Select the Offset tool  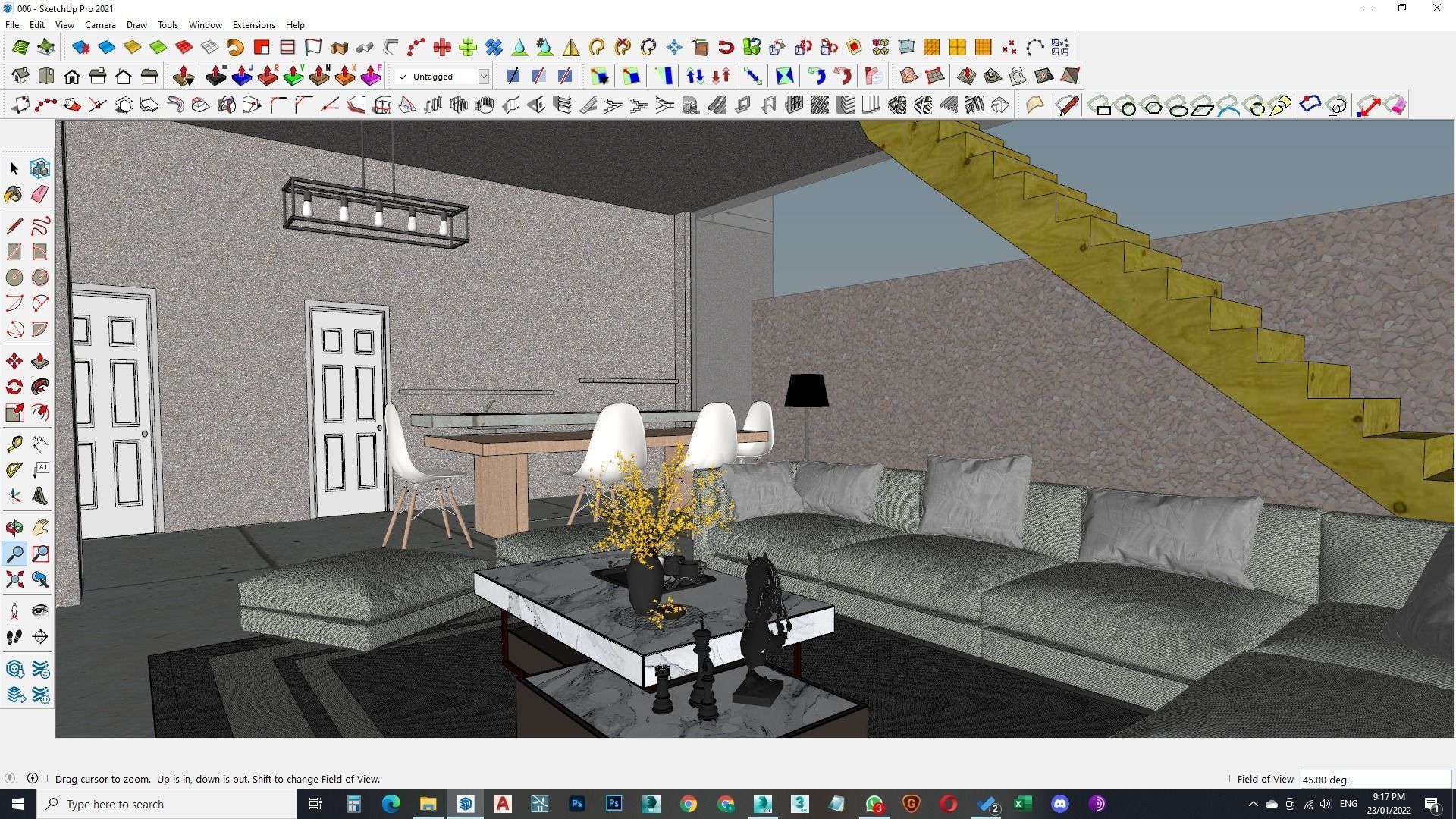click(40, 413)
